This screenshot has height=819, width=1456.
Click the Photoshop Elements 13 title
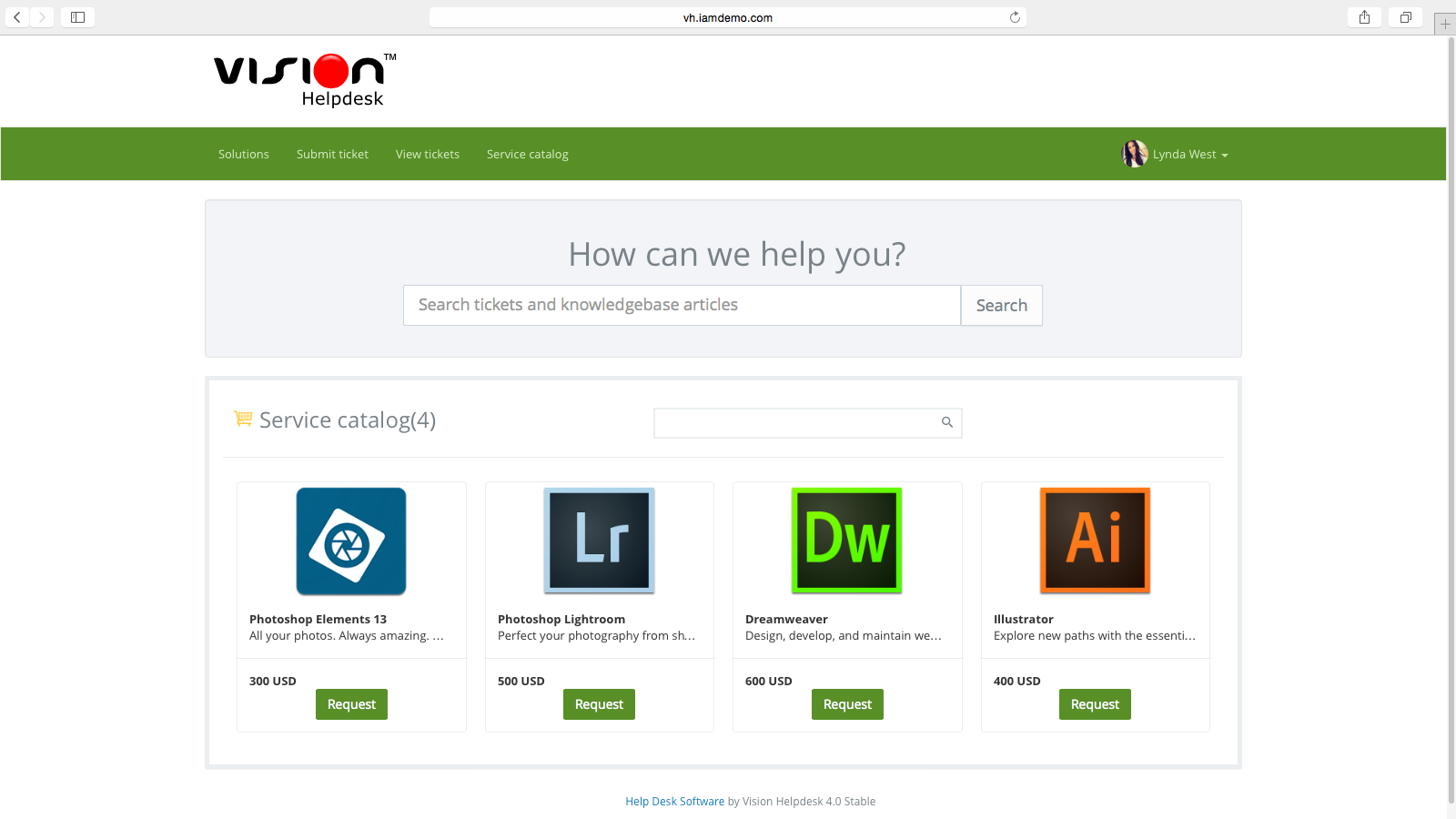[x=318, y=619]
